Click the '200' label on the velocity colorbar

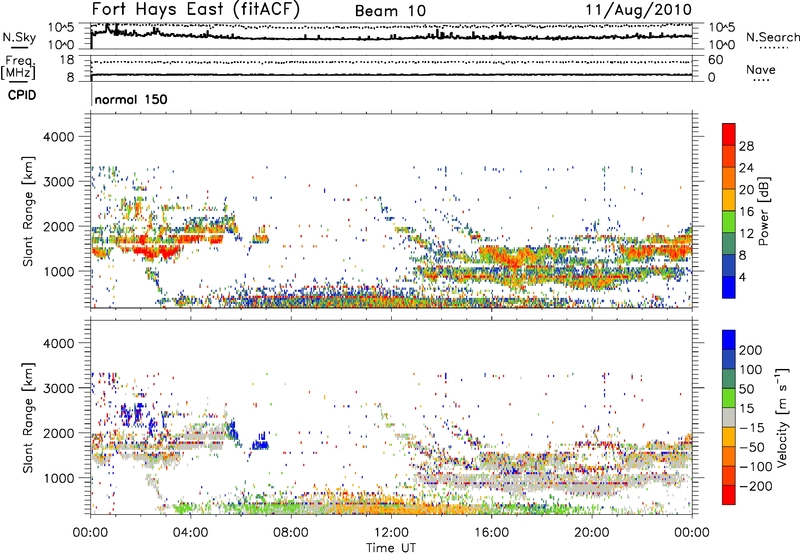751,350
